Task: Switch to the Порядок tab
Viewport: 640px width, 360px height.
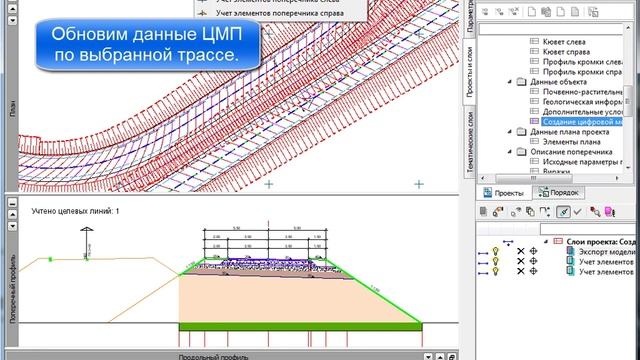Action: pos(559,192)
